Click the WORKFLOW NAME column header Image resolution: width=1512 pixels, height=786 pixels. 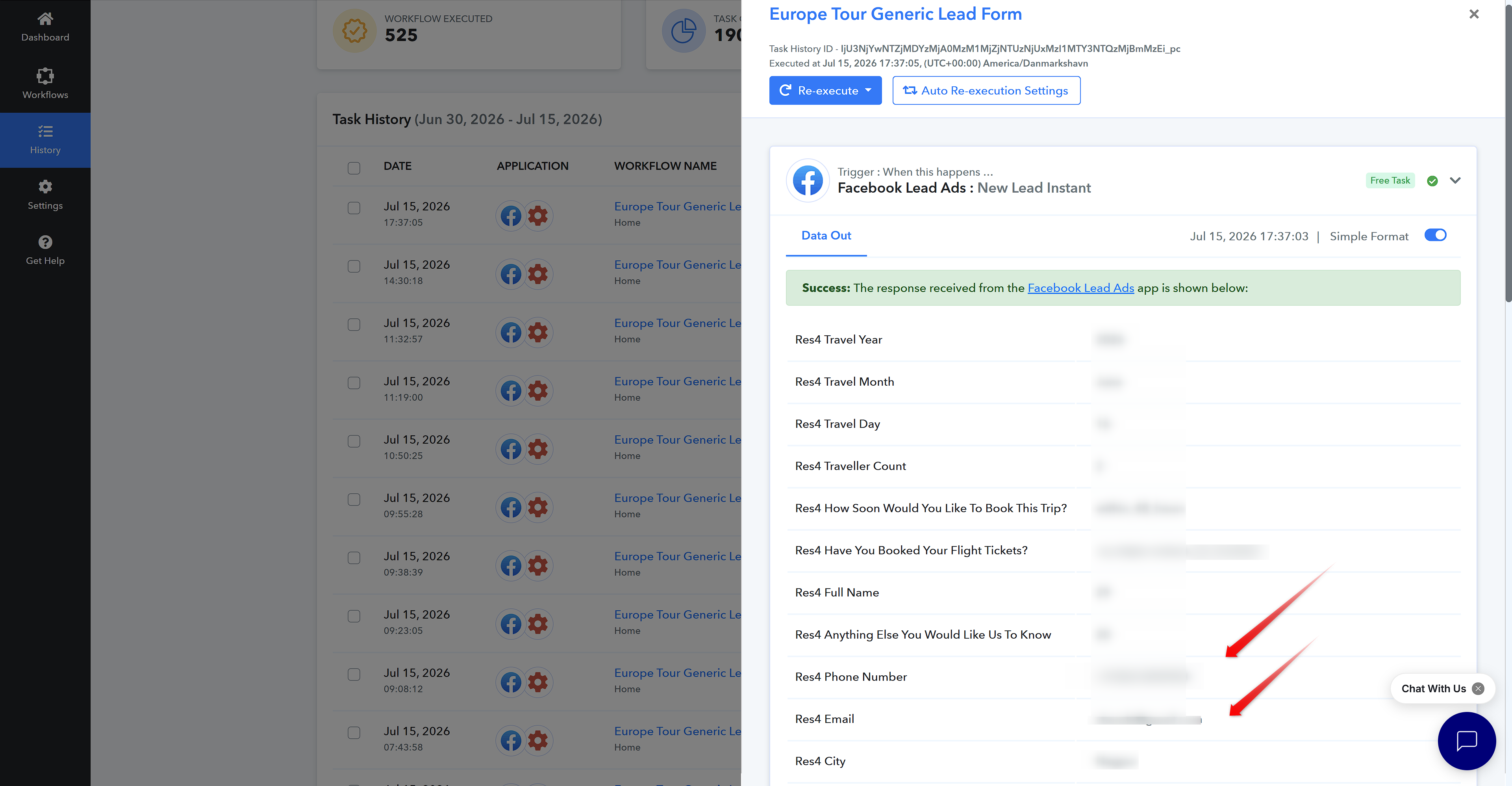pos(665,166)
